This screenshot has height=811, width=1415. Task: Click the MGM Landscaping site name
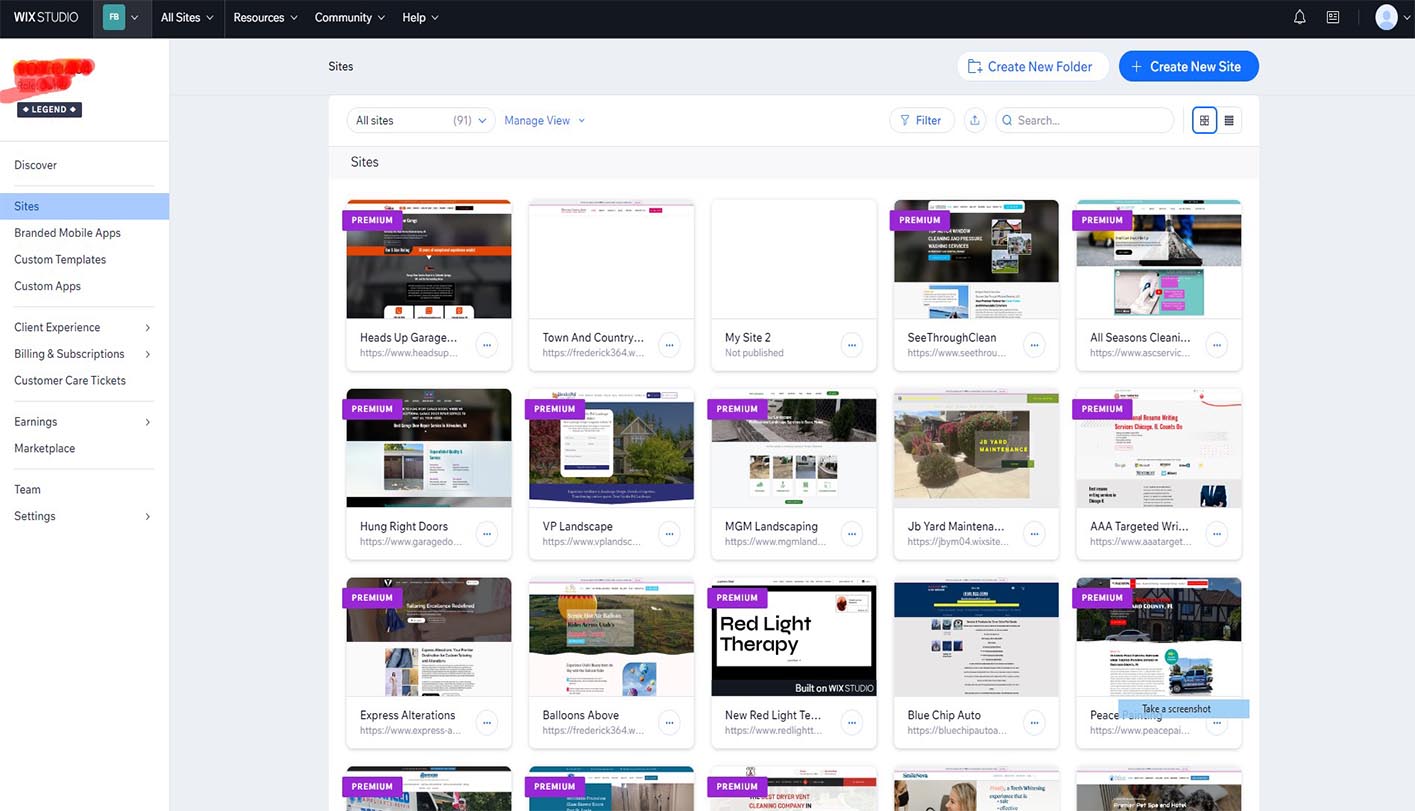[771, 526]
